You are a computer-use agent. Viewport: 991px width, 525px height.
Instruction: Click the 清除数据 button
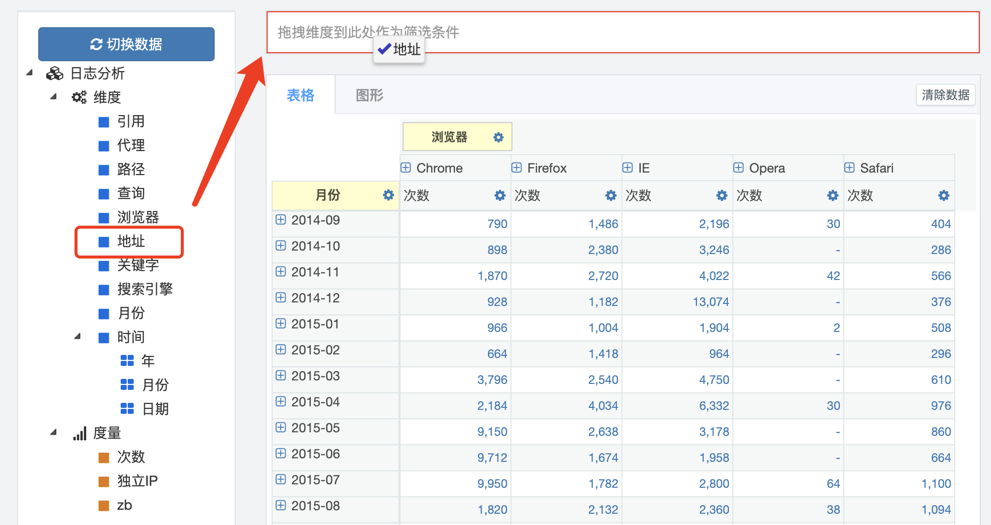pyautogui.click(x=945, y=95)
